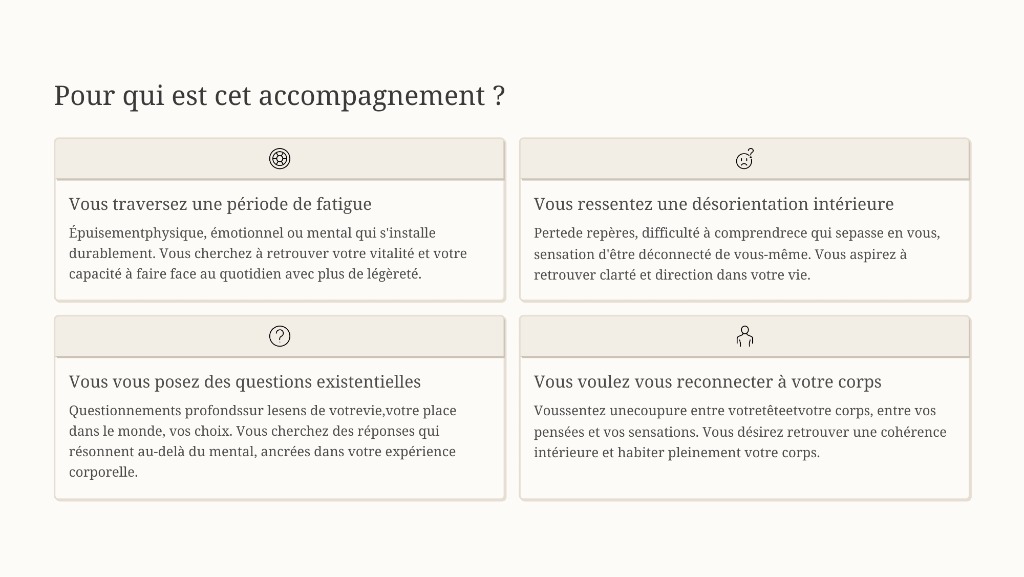
Task: Click the paragraph about regaining vitality and lightness
Action: [268, 254]
